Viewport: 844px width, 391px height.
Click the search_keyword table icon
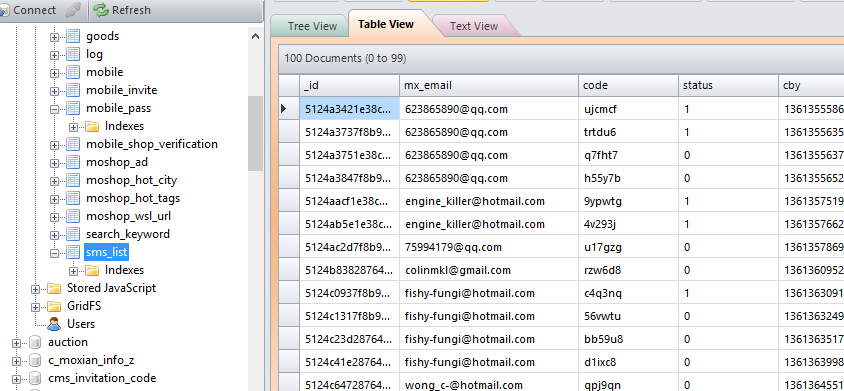pos(73,234)
